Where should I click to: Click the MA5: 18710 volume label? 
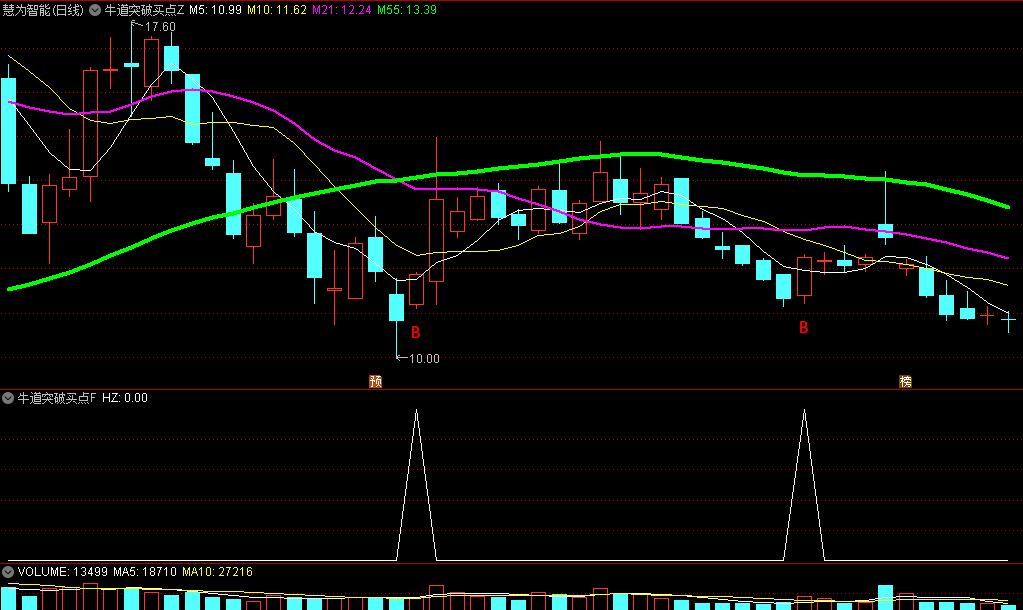pos(145,572)
